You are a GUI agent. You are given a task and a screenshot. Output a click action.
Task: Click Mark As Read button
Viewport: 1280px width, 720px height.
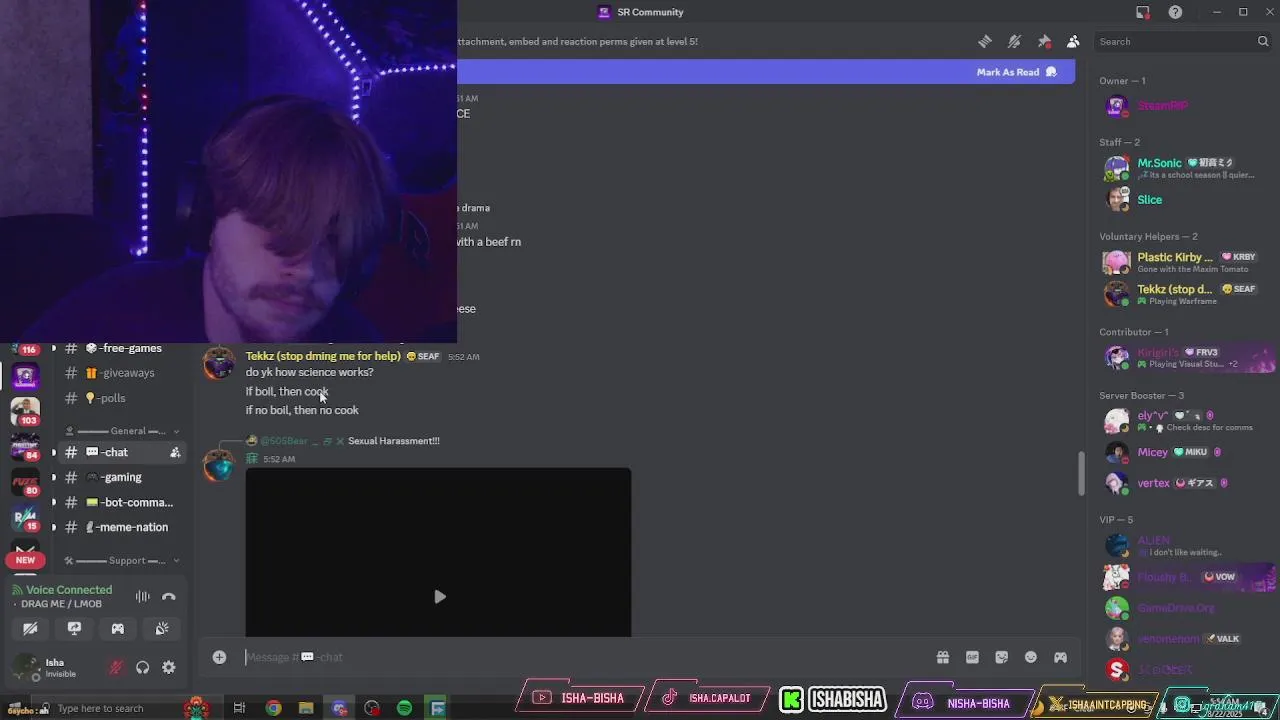pos(1016,72)
